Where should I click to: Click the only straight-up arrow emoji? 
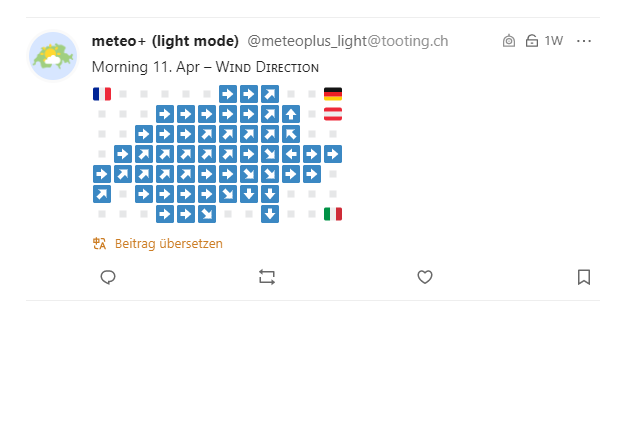coord(291,114)
